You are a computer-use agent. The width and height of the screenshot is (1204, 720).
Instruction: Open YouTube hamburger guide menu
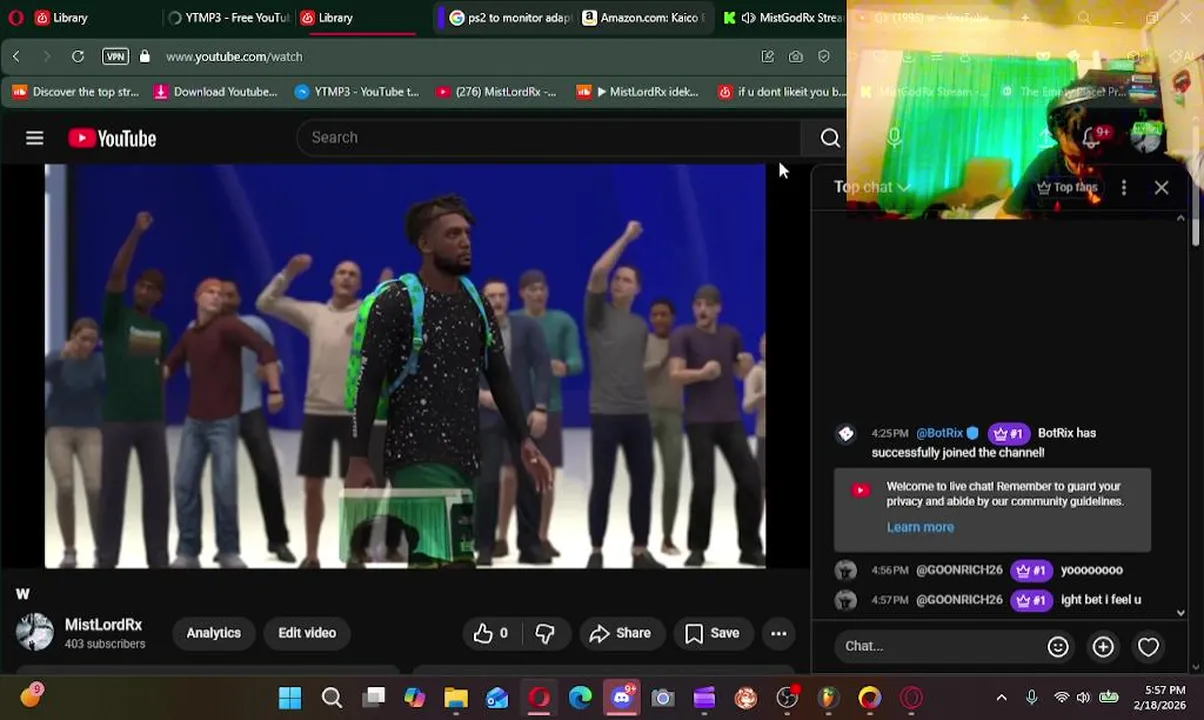(x=35, y=138)
